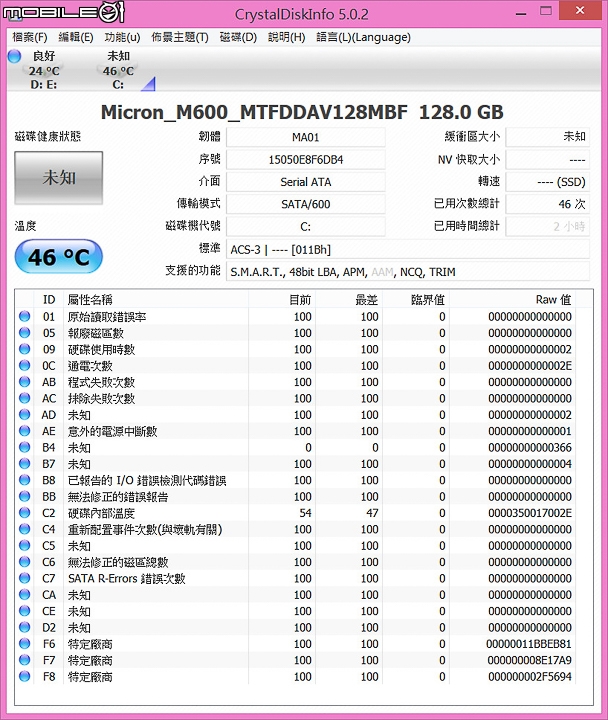Image resolution: width=608 pixels, height=720 pixels.
Task: Click the status dot for attribute B8
Action: click(x=25, y=480)
